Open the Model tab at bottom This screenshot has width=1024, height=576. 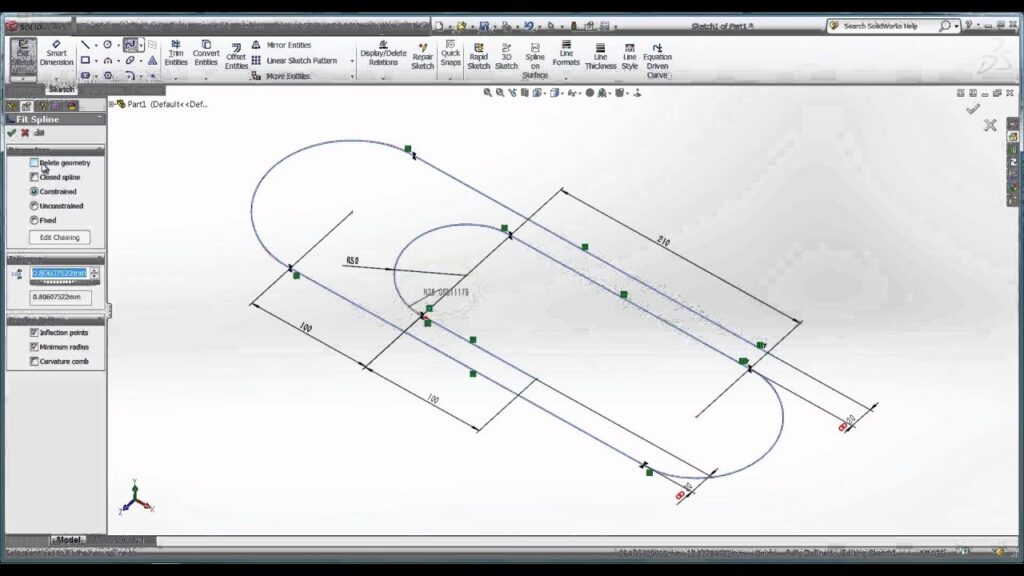[x=68, y=540]
